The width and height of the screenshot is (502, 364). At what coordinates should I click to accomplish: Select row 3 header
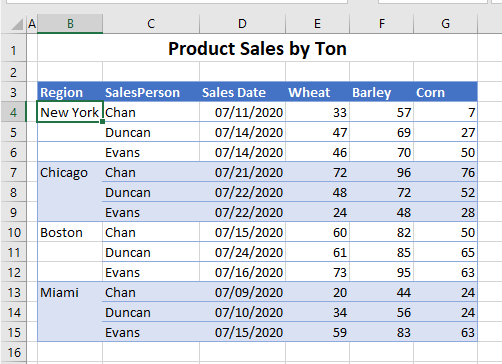[x=13, y=92]
